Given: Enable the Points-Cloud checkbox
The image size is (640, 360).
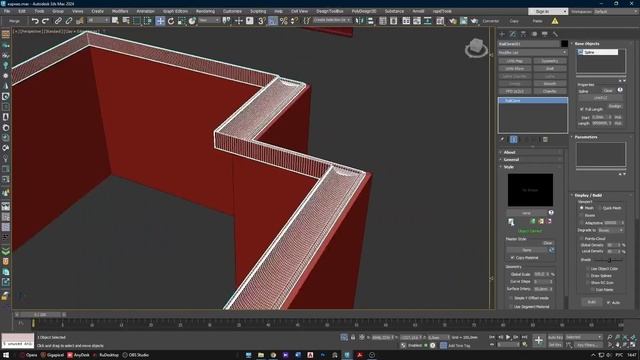Looking at the screenshot, I should click(582, 238).
